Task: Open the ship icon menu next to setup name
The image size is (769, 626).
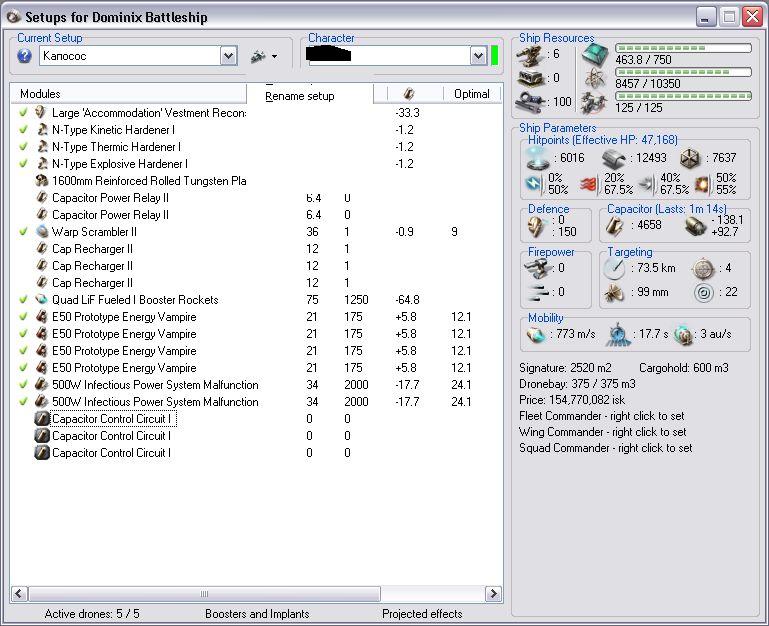Action: (264, 56)
